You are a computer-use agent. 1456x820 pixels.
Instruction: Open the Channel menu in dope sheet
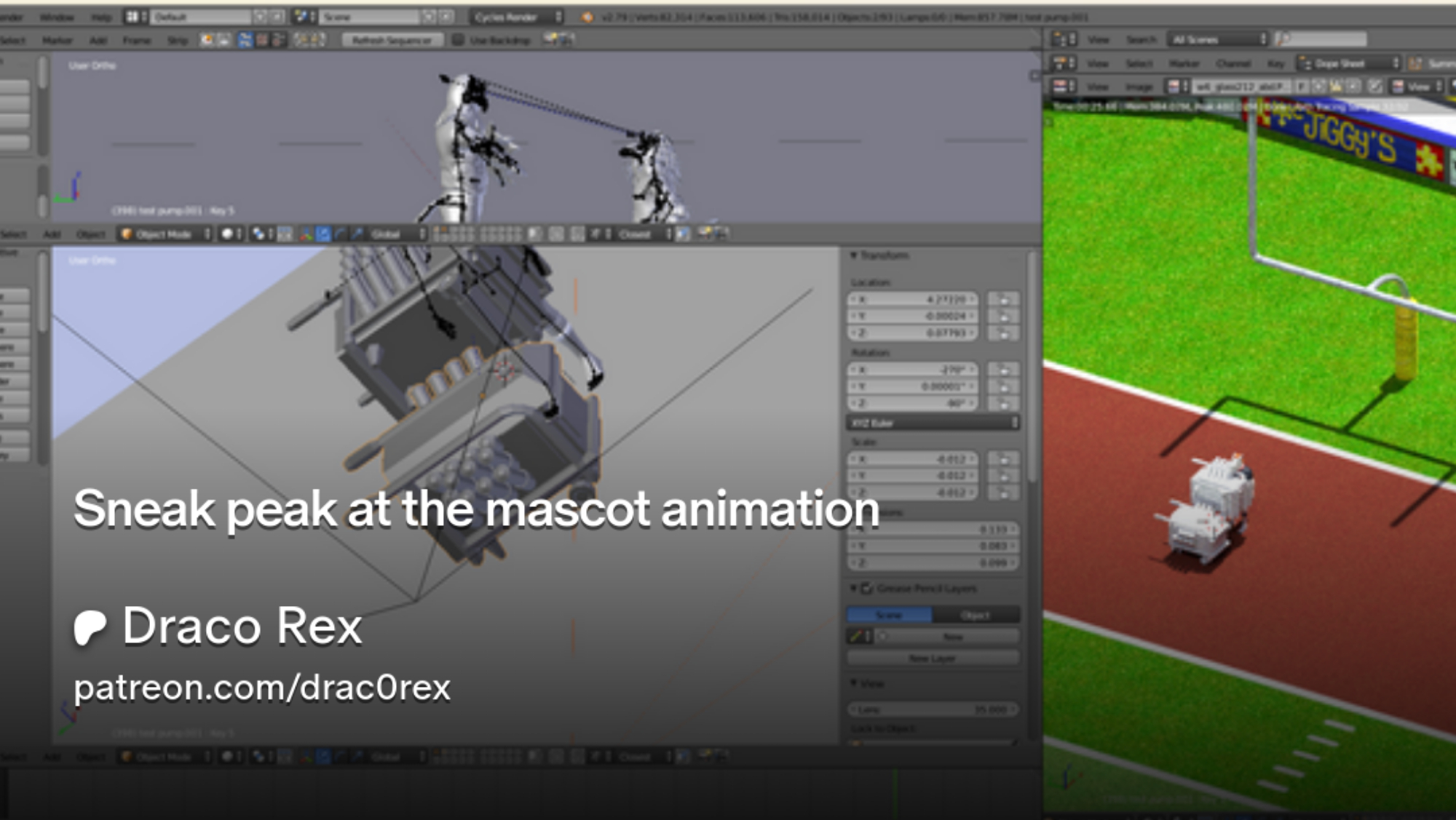1233,63
